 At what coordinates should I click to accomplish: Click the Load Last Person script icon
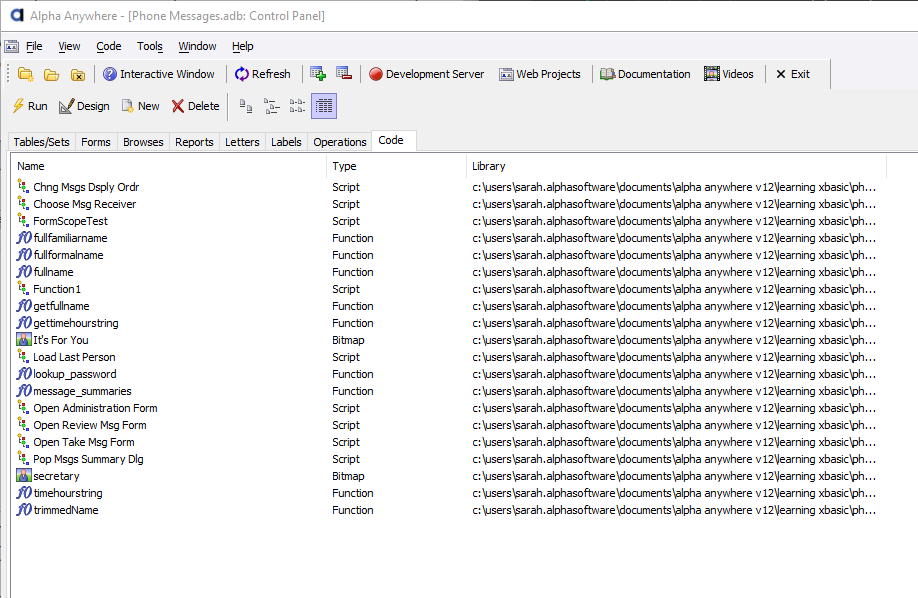pyautogui.click(x=23, y=356)
